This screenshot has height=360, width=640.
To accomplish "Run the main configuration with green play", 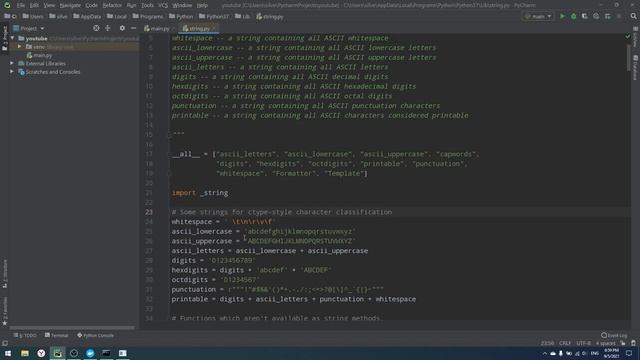I will [x=562, y=16].
